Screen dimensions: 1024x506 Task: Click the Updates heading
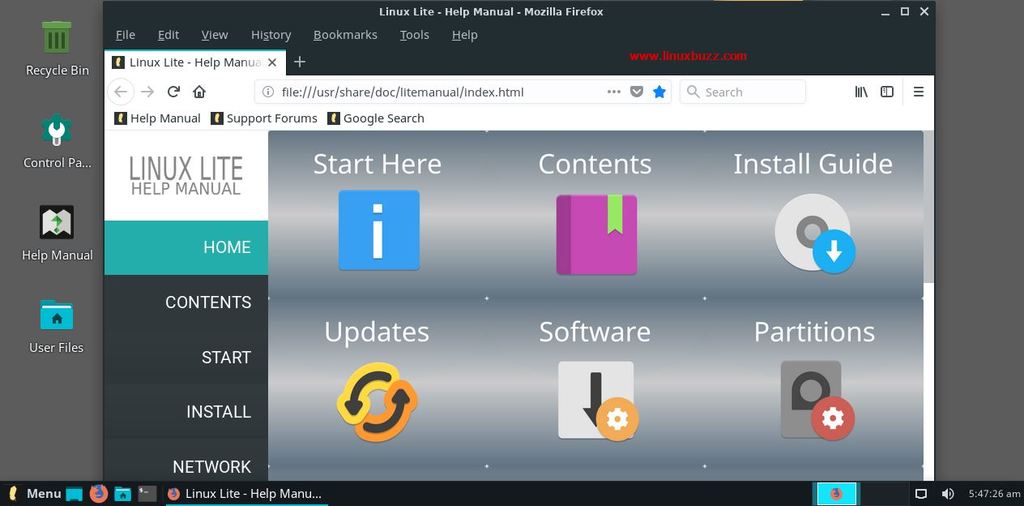(x=377, y=332)
